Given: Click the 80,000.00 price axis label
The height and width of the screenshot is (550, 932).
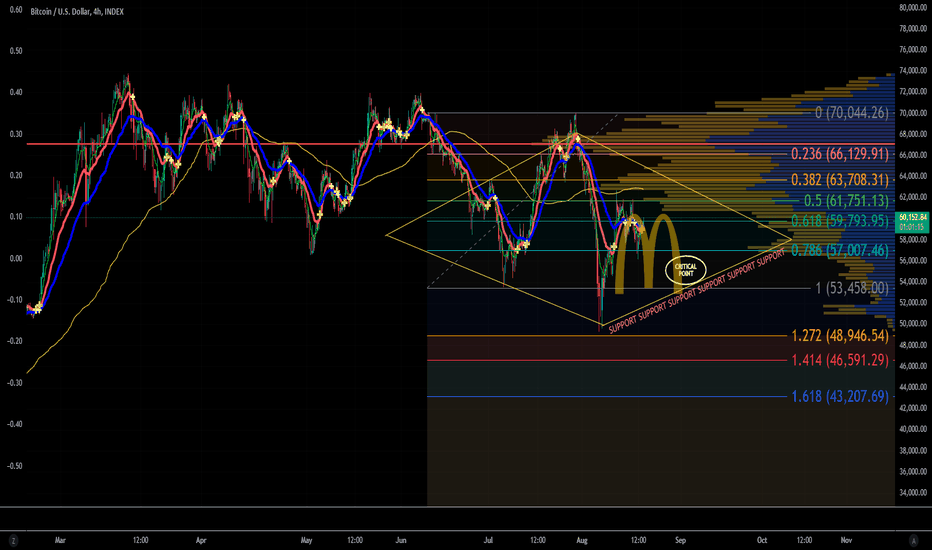Looking at the screenshot, I should pos(913,7).
